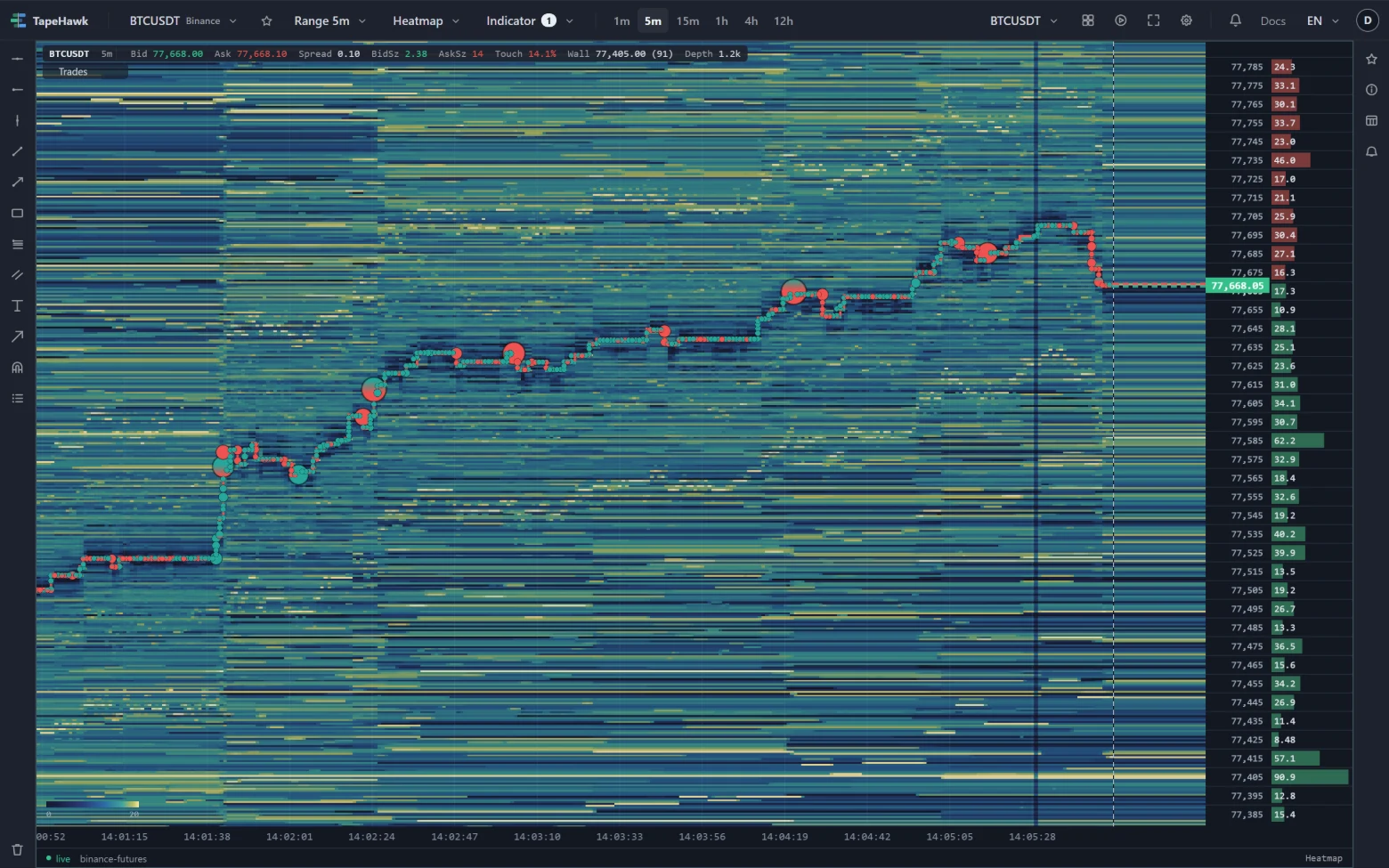Image resolution: width=1389 pixels, height=868 pixels.
Task: Open the object list tool
Action: point(17,399)
